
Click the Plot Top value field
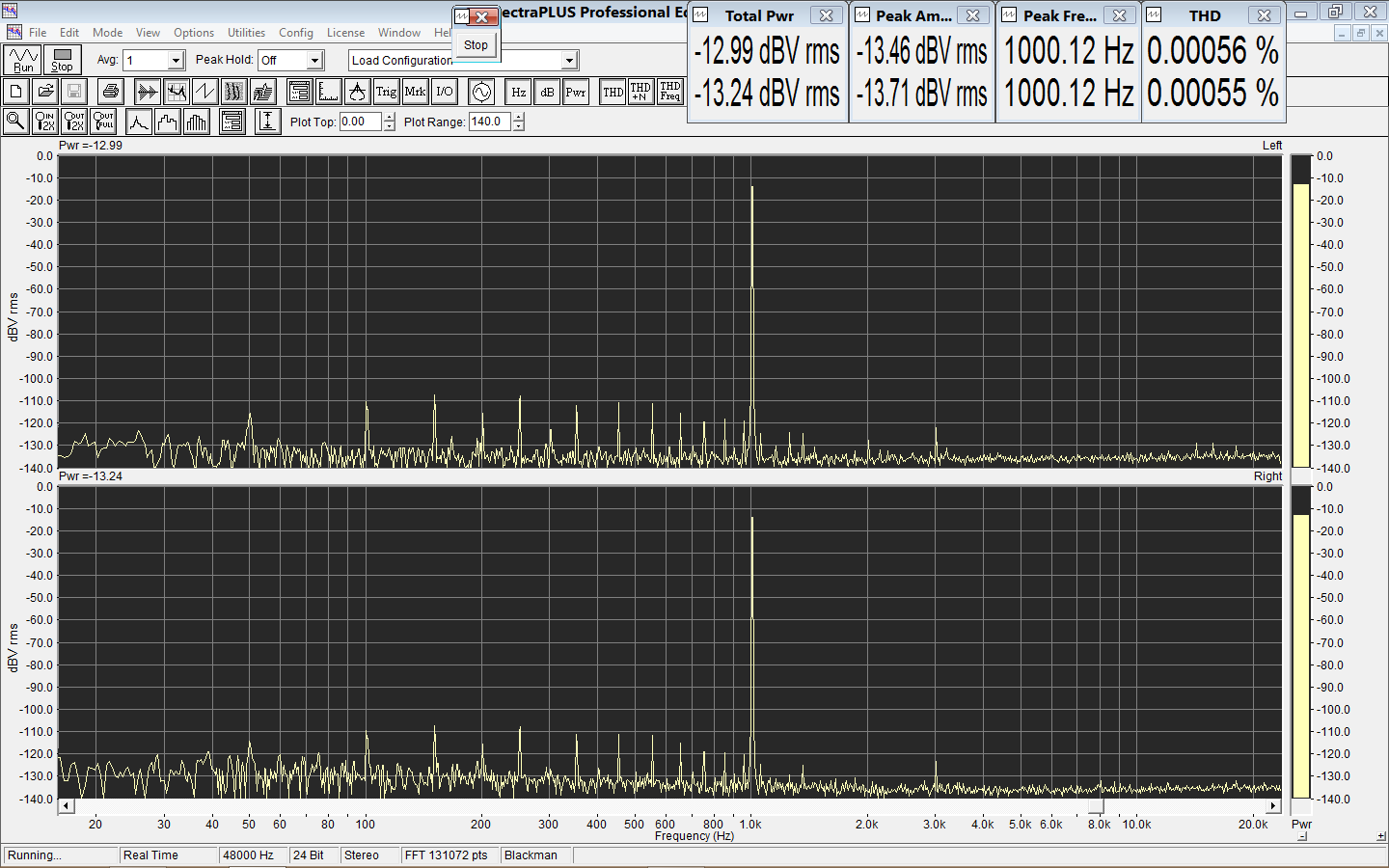(360, 122)
